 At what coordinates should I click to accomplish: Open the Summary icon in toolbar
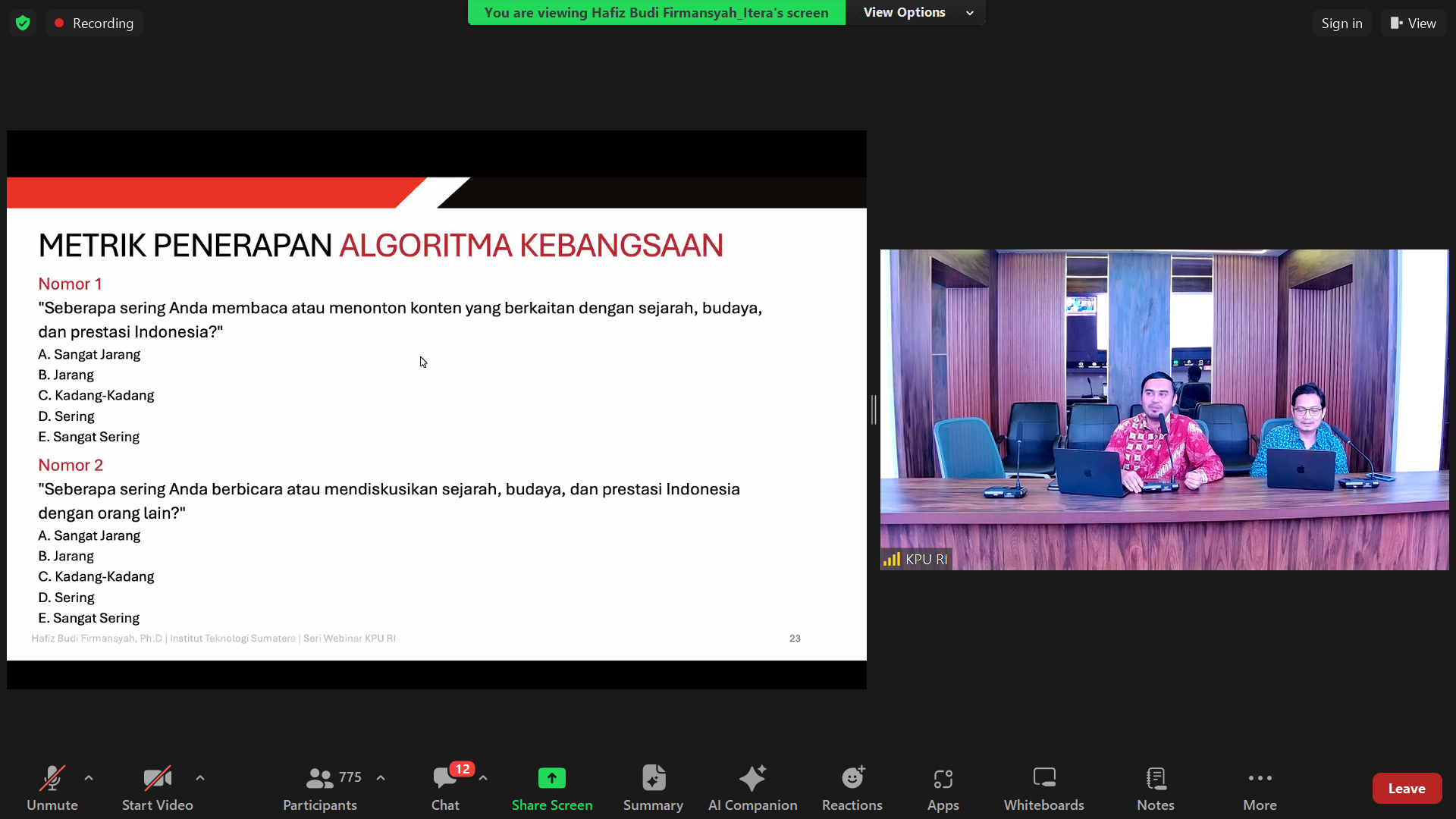click(x=653, y=779)
